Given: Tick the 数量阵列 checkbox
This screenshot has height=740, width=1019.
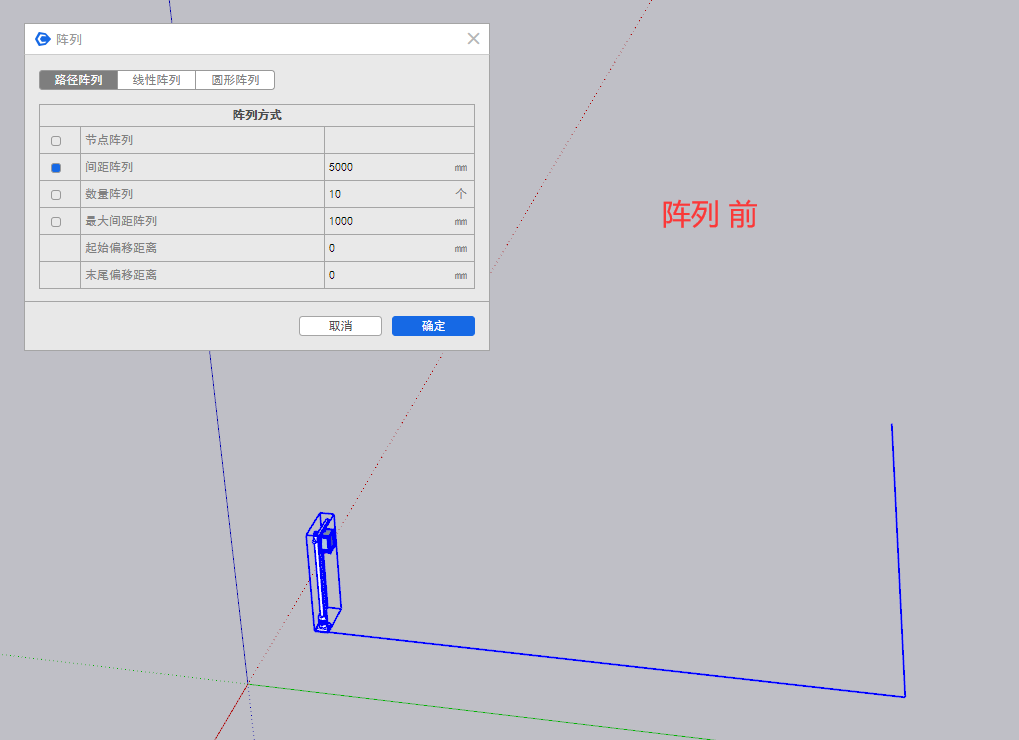Looking at the screenshot, I should [x=56, y=195].
